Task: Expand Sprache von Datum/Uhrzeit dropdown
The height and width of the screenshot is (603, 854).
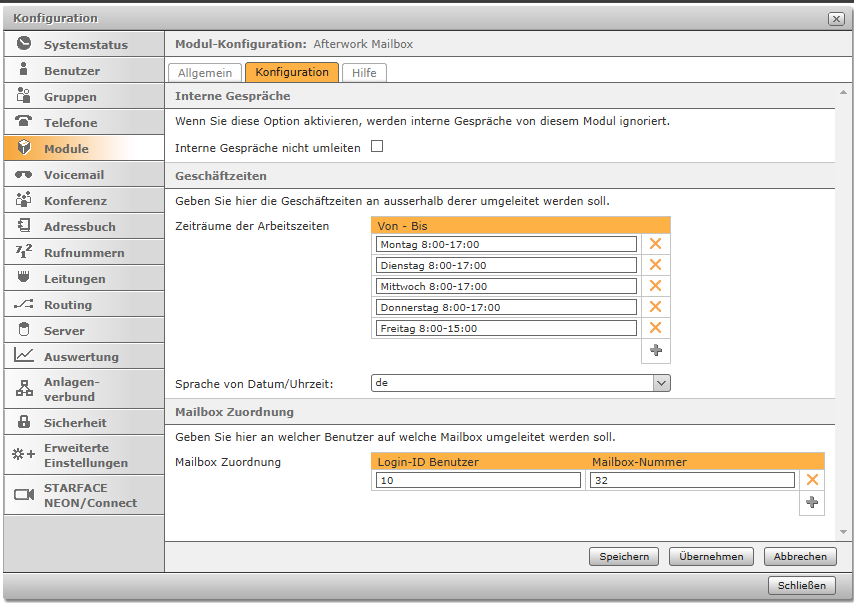Action: [661, 383]
